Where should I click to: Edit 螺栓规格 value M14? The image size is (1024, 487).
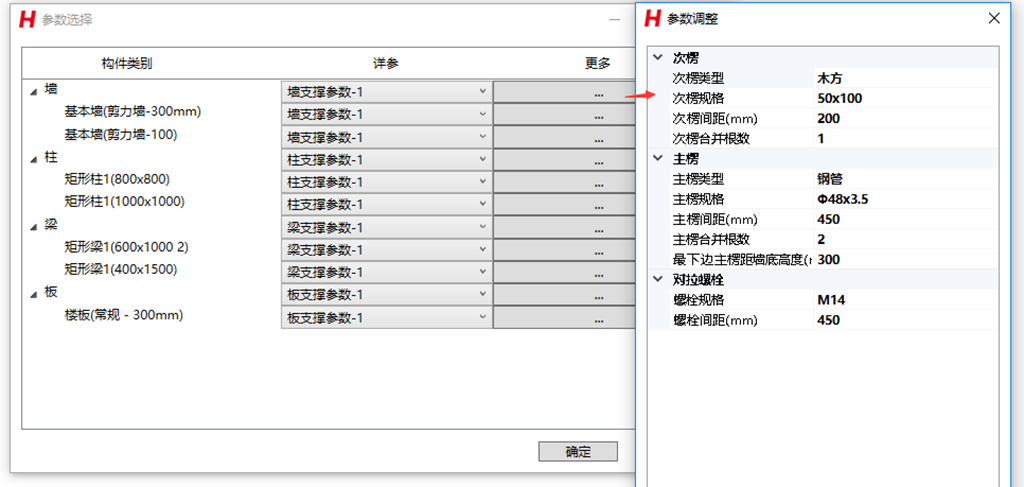[906, 300]
